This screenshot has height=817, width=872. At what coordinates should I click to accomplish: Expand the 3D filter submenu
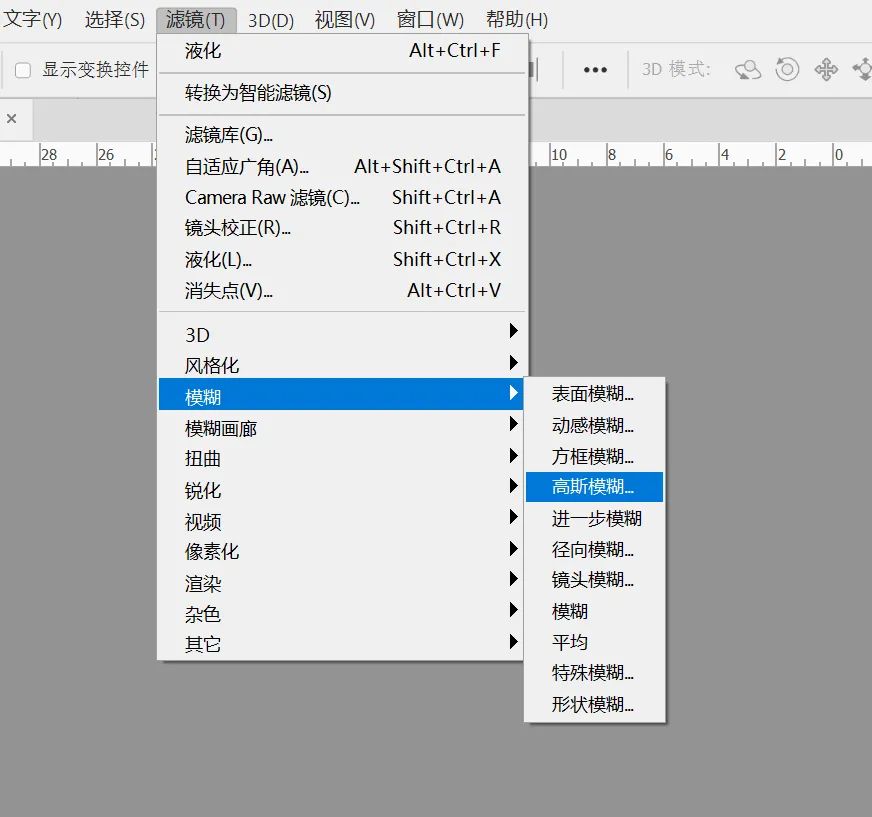click(x=341, y=335)
